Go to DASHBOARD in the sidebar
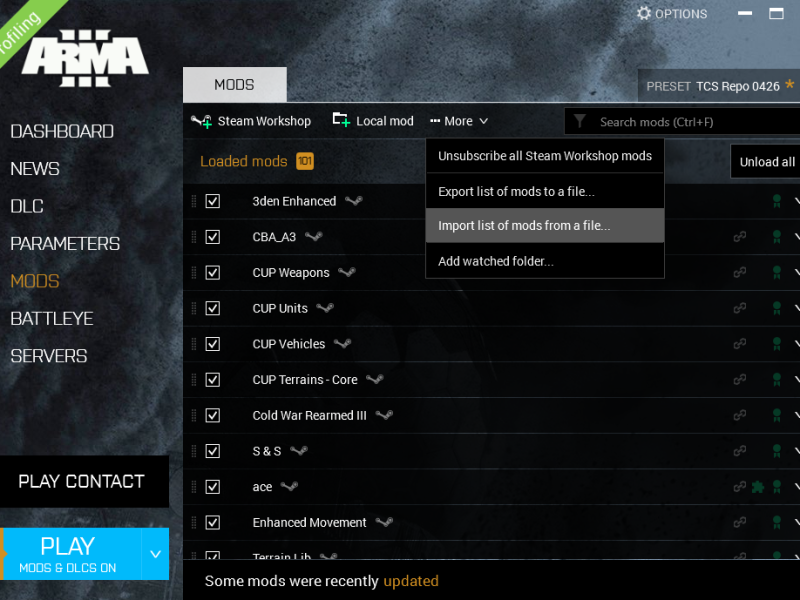800x600 pixels. click(x=62, y=132)
